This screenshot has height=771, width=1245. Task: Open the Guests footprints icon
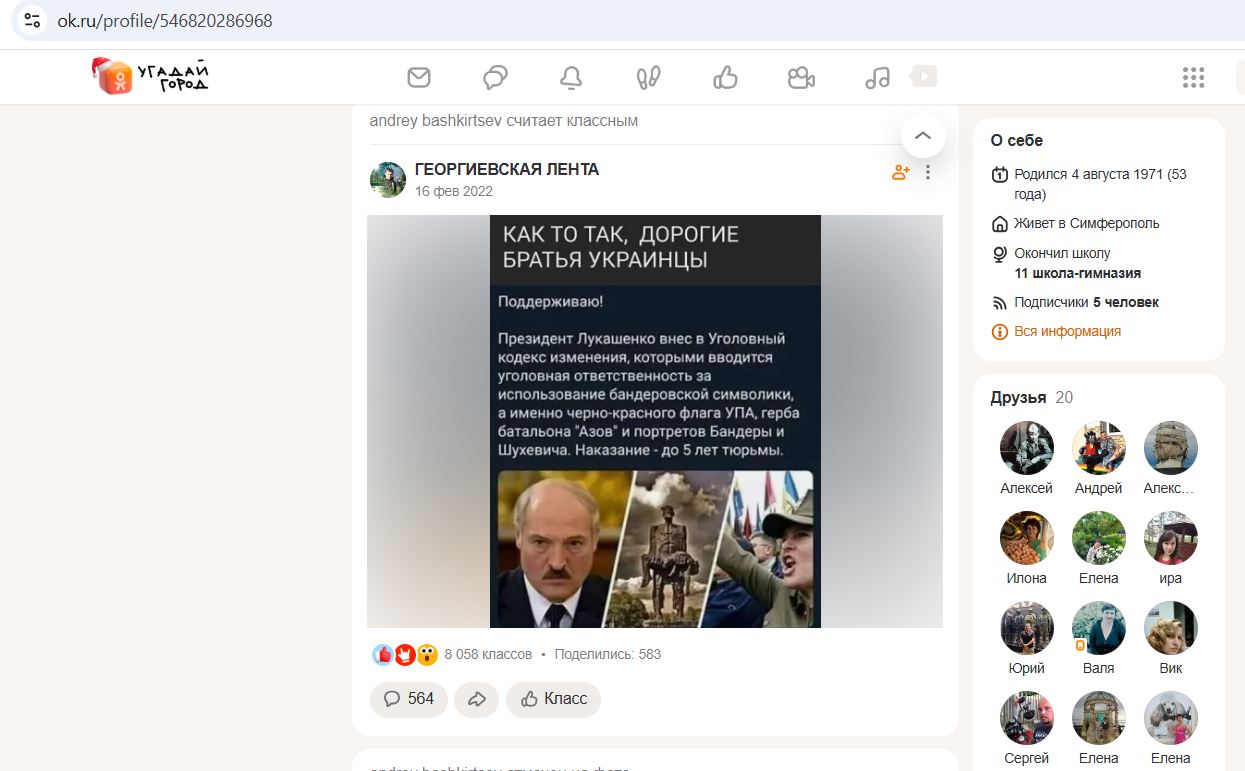tap(648, 77)
